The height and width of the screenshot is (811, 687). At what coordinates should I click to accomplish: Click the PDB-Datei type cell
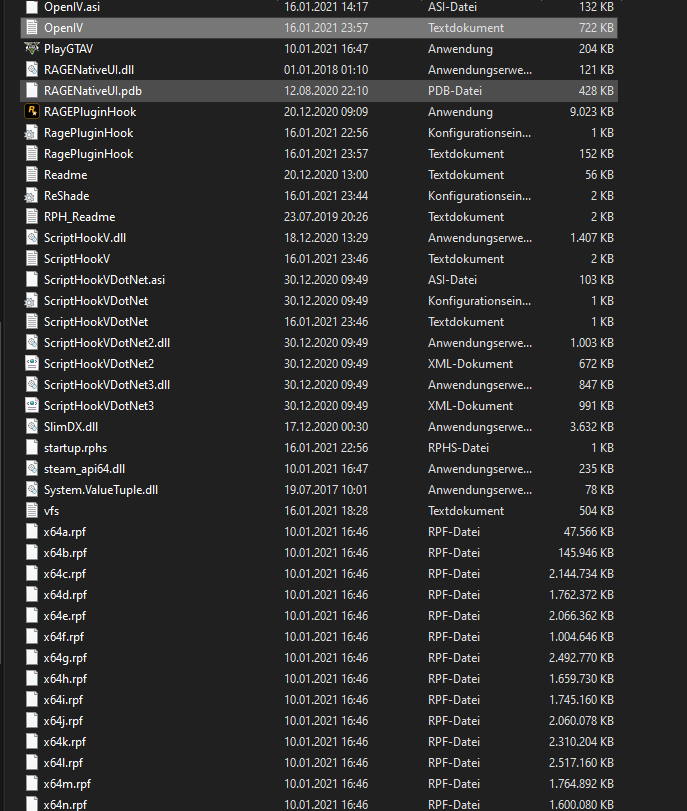click(x=455, y=91)
